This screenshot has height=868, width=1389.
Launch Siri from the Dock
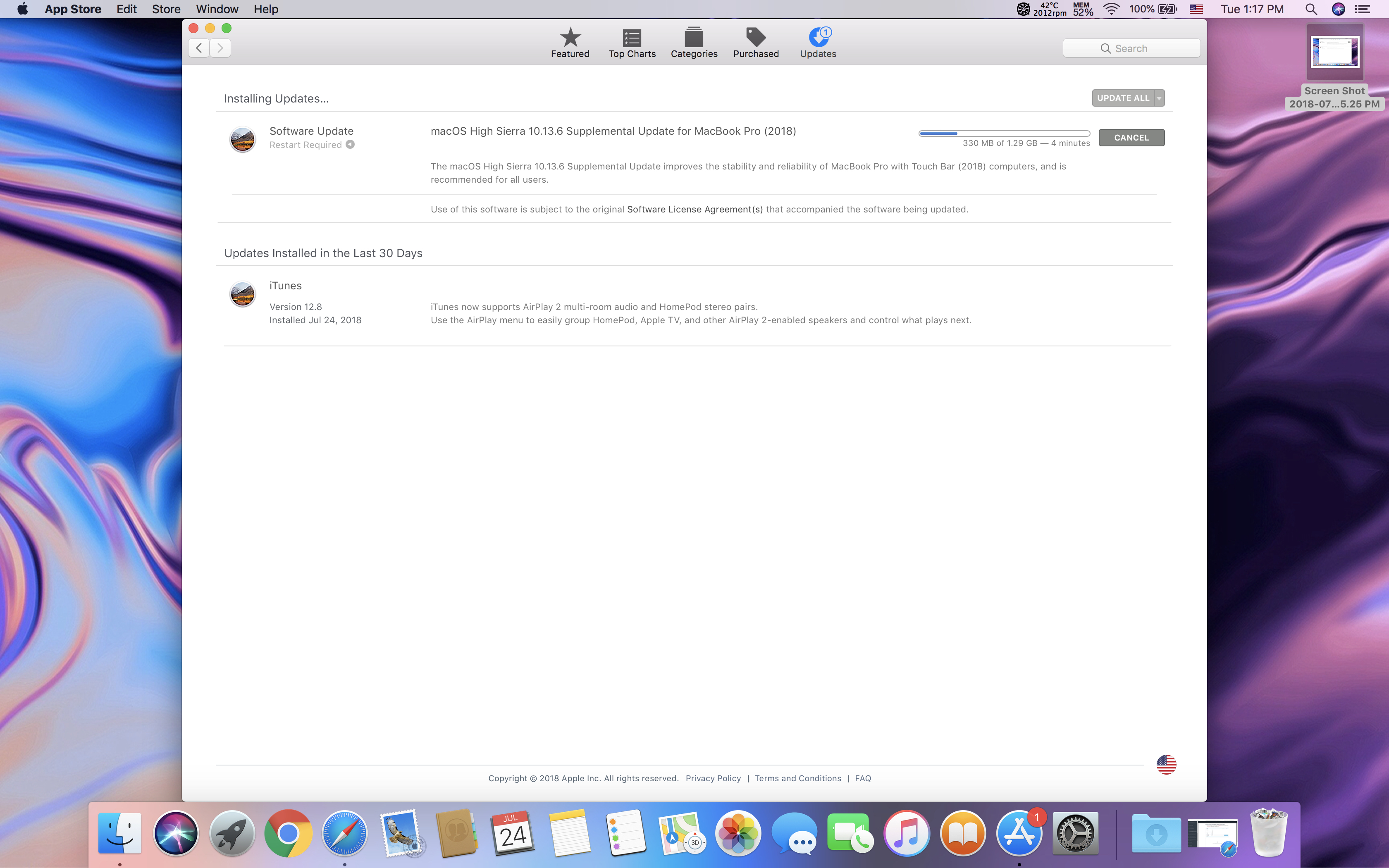point(176,834)
